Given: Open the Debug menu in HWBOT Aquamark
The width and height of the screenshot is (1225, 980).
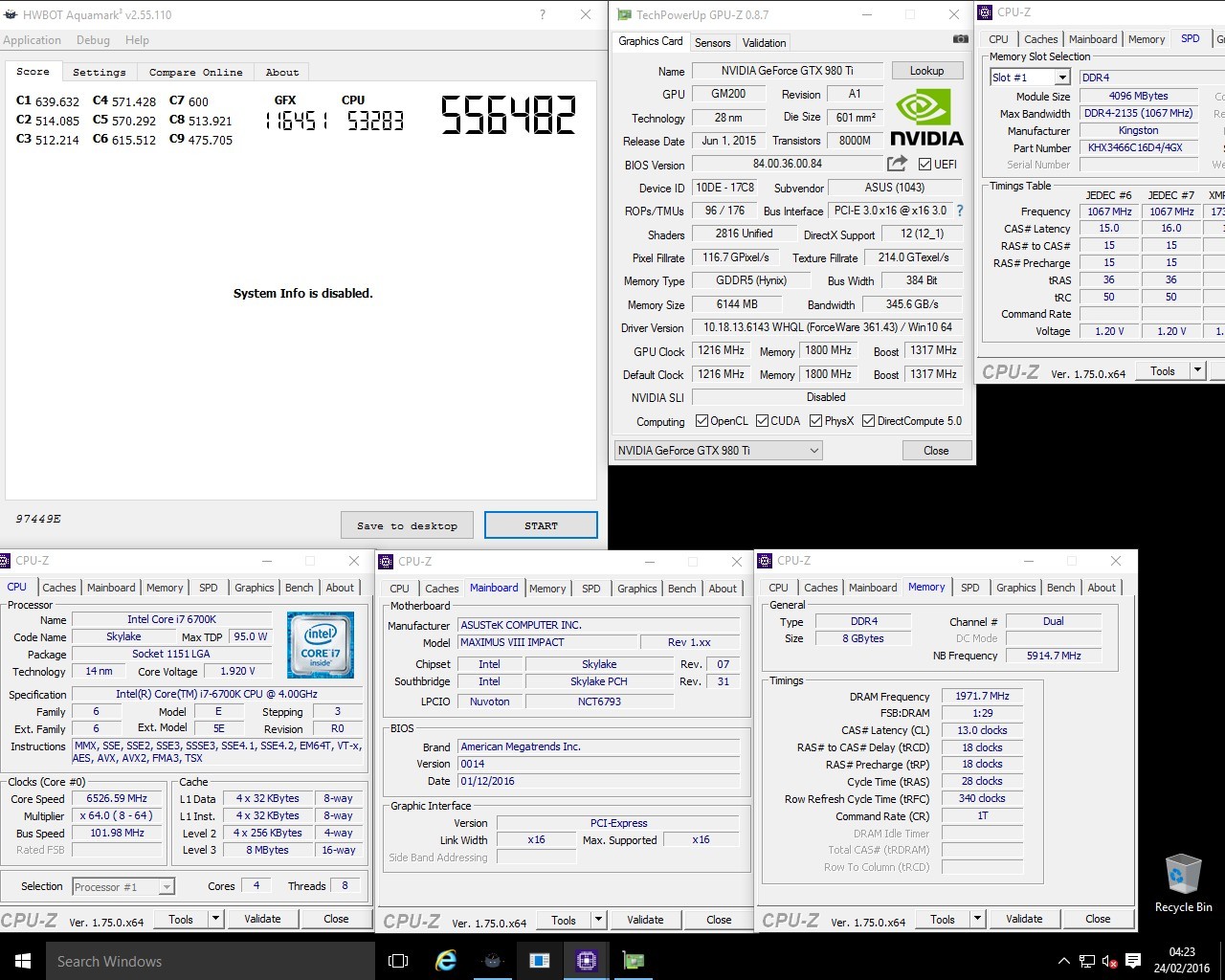Looking at the screenshot, I should click(x=93, y=40).
